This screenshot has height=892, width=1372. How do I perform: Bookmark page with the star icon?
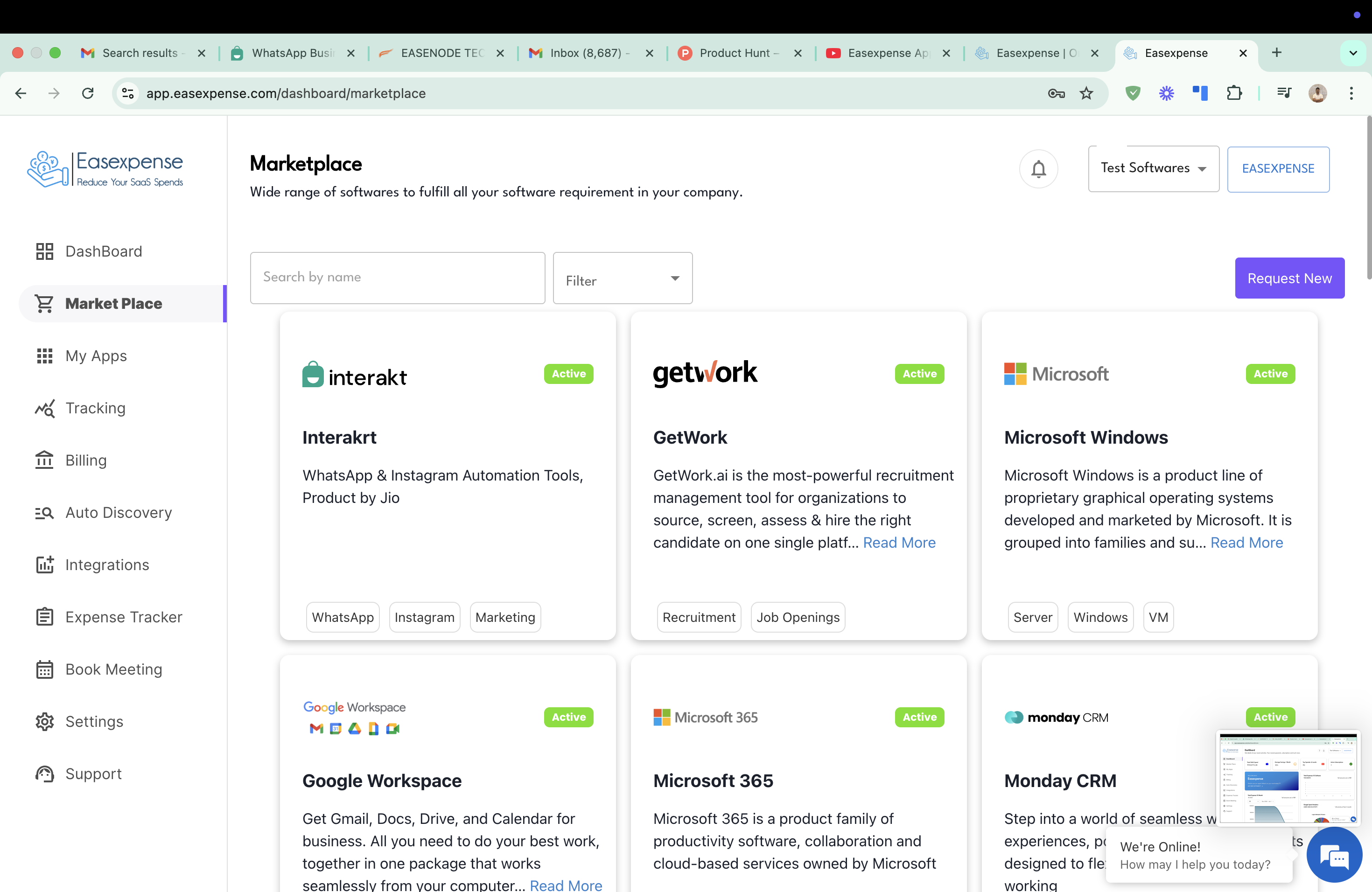[x=1086, y=93]
